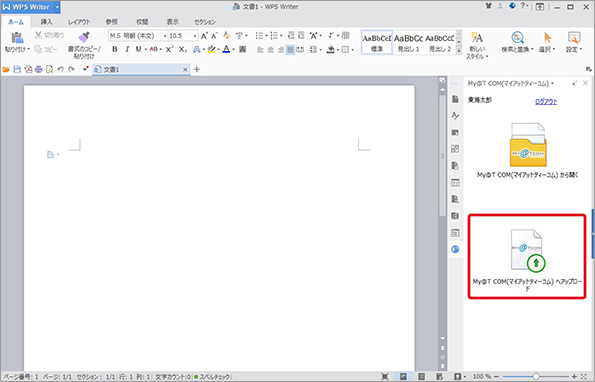Toggle Justify paragraph alignment

click(290, 49)
